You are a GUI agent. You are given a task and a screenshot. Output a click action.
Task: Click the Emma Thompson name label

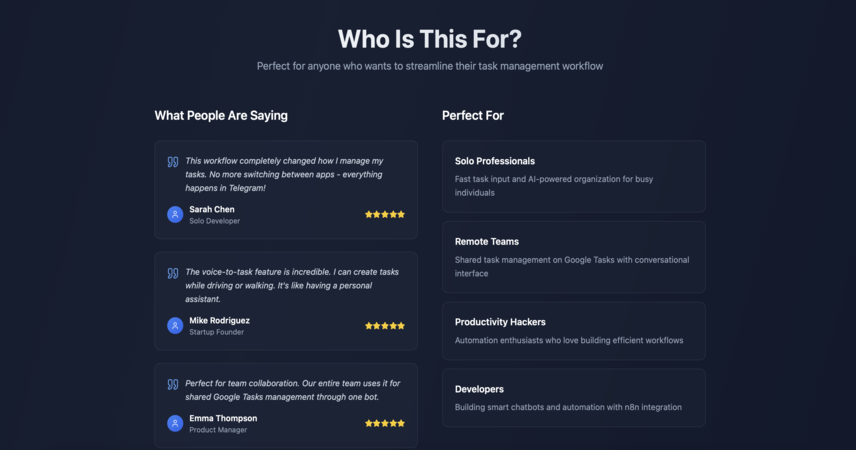(223, 418)
